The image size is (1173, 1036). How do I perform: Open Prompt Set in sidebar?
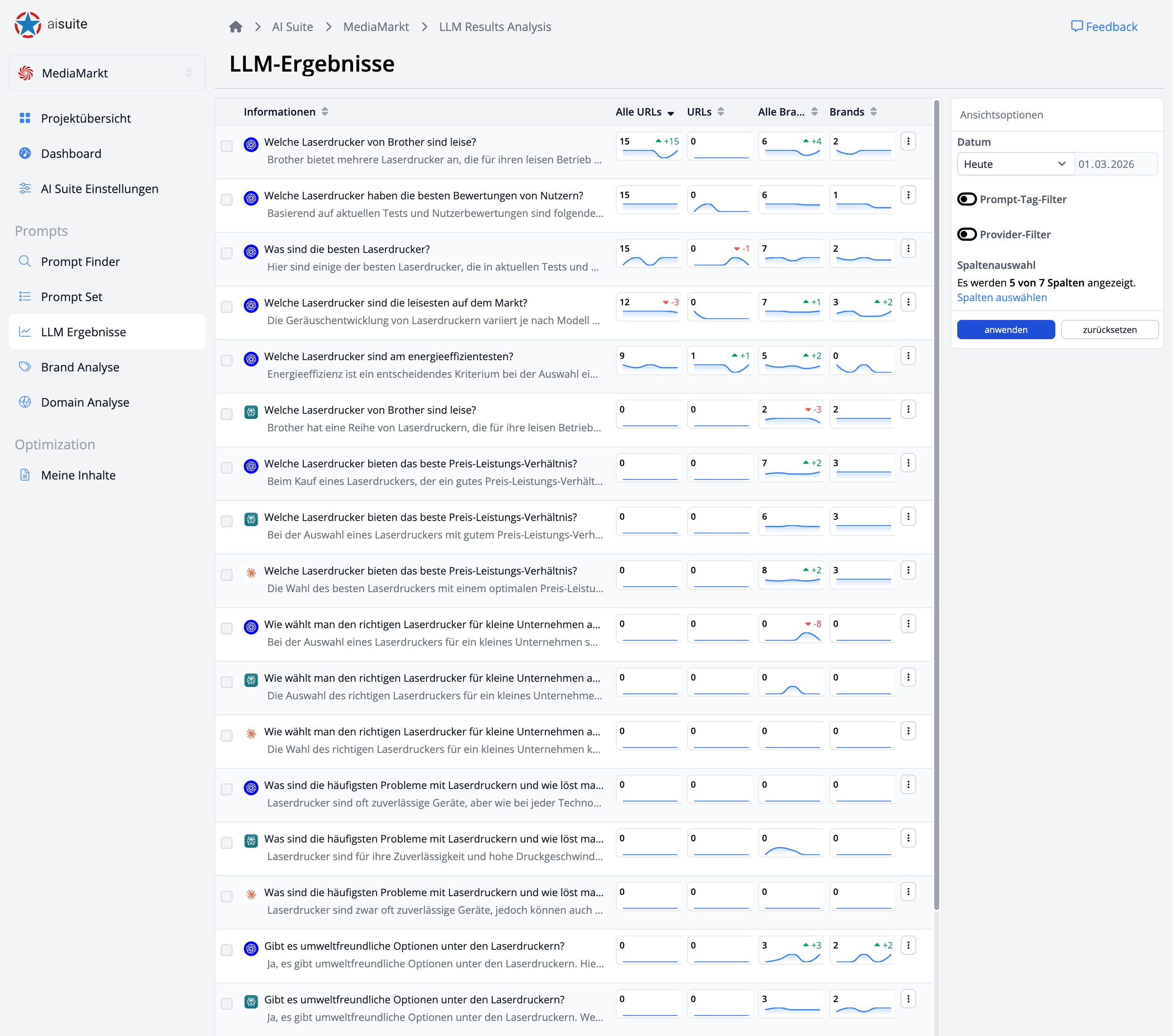click(x=72, y=296)
